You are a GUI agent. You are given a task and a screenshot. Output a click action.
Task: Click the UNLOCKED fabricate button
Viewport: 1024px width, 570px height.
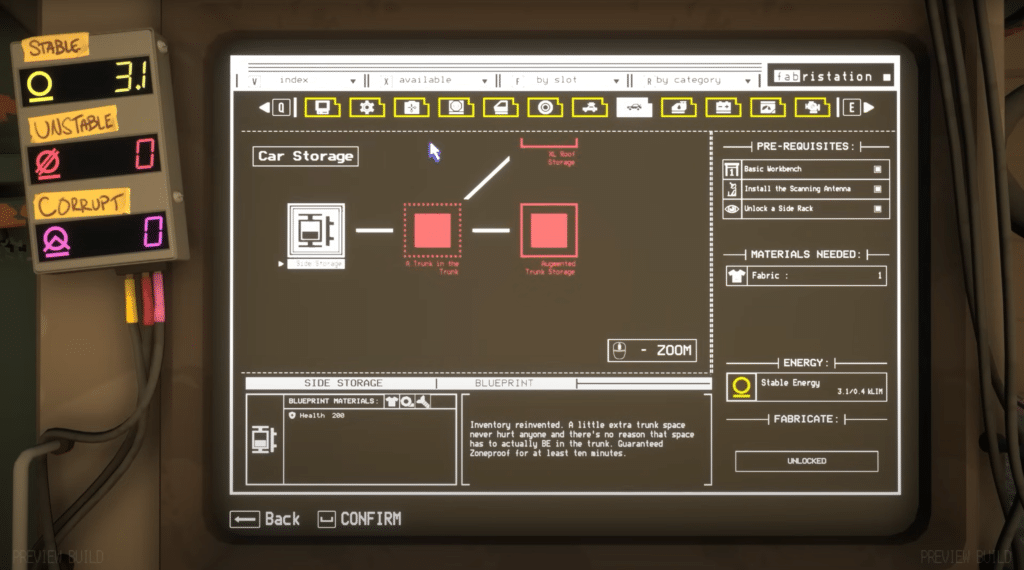[807, 461]
